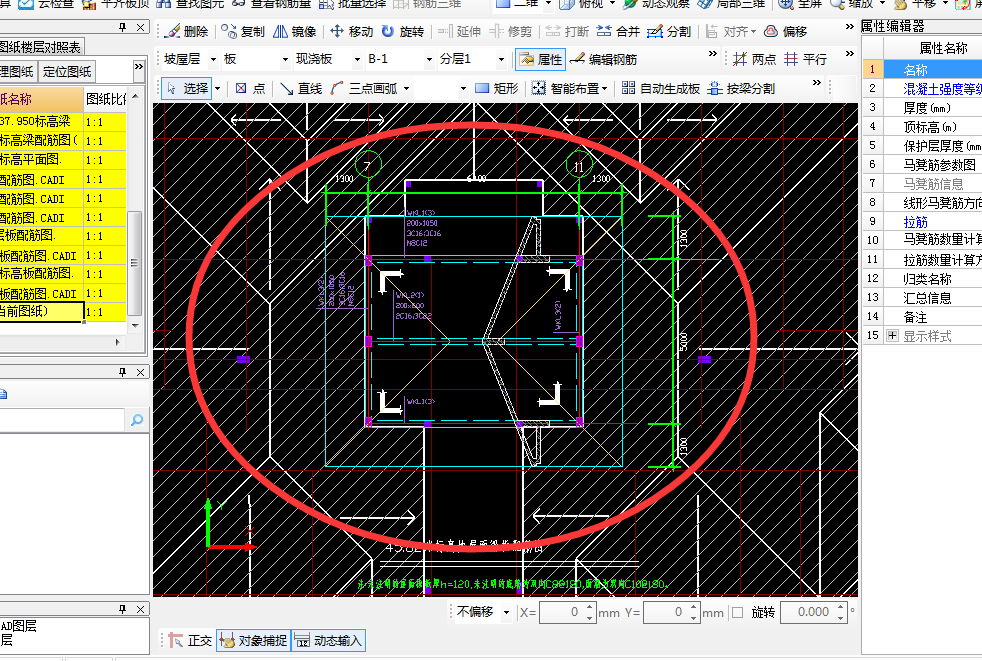Switch to 图纸楼层对照表 tab
Viewport: 982px width, 661px height.
[41, 47]
